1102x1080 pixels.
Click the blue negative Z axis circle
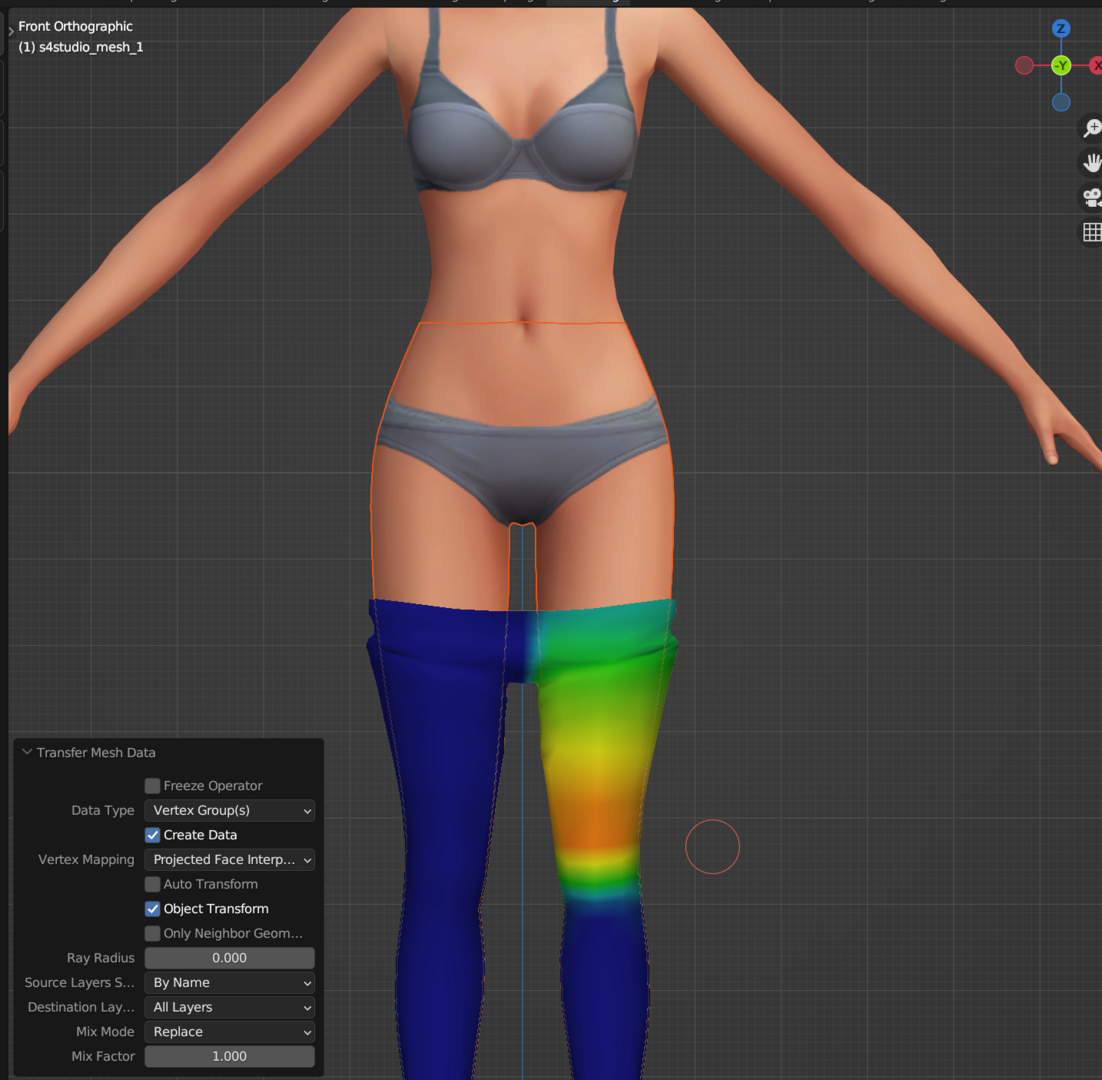point(1061,103)
